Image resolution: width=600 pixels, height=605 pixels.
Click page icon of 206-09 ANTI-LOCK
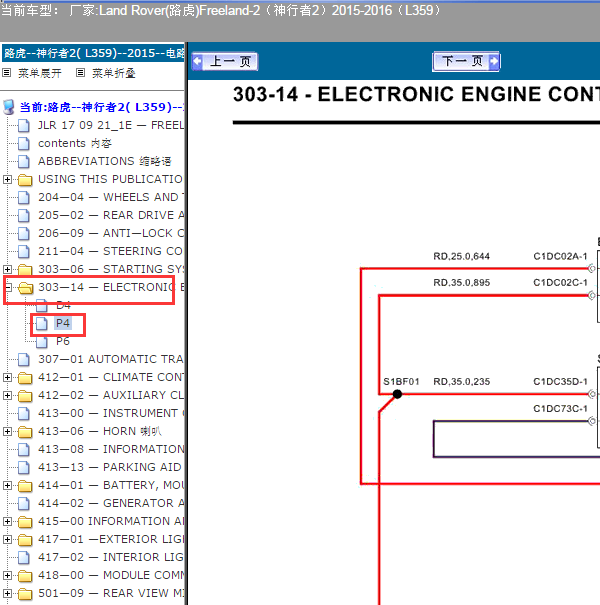[x=24, y=233]
